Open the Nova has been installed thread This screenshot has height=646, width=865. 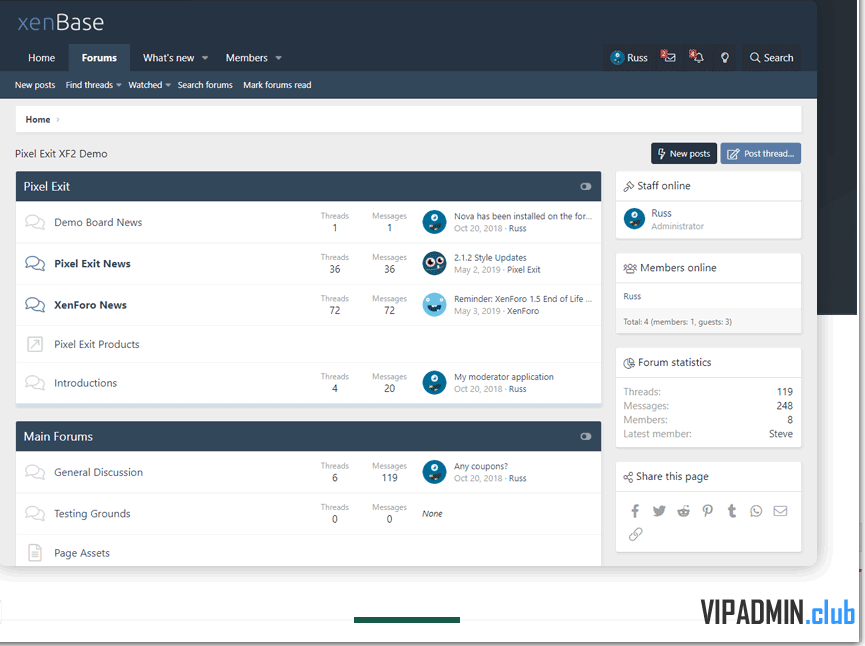(x=523, y=216)
